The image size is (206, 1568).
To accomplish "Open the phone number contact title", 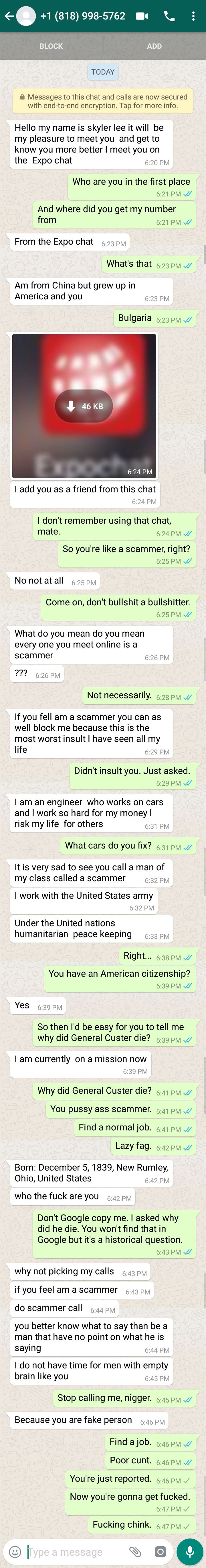I will 83,16.
